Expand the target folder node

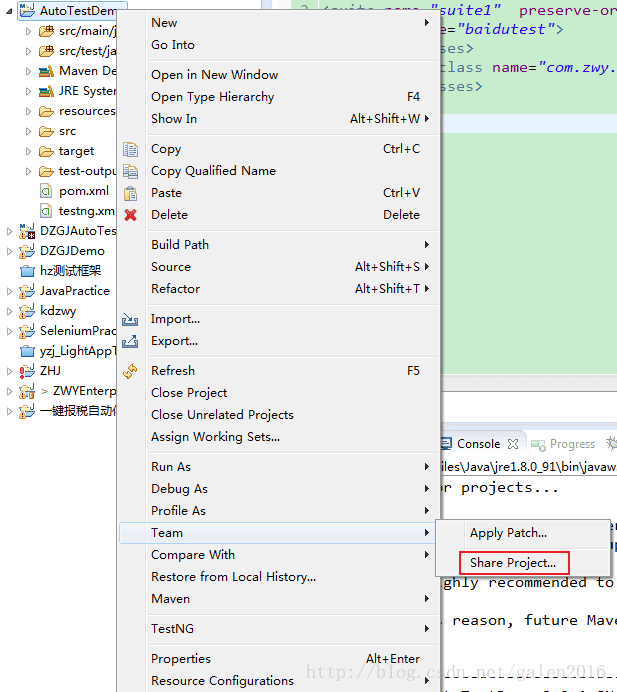tap(29, 151)
